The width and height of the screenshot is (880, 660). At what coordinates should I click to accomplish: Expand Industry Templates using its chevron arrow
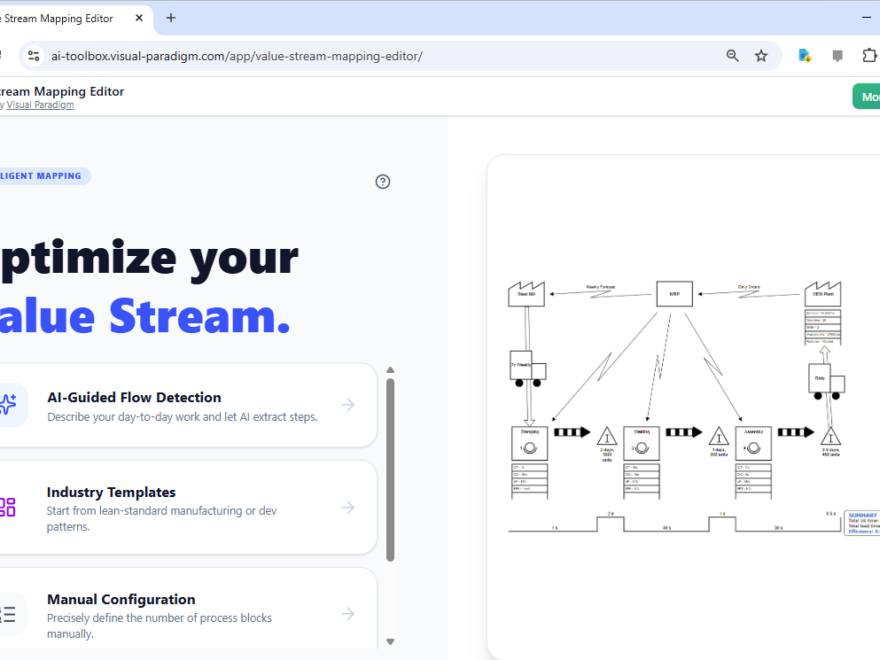347,507
